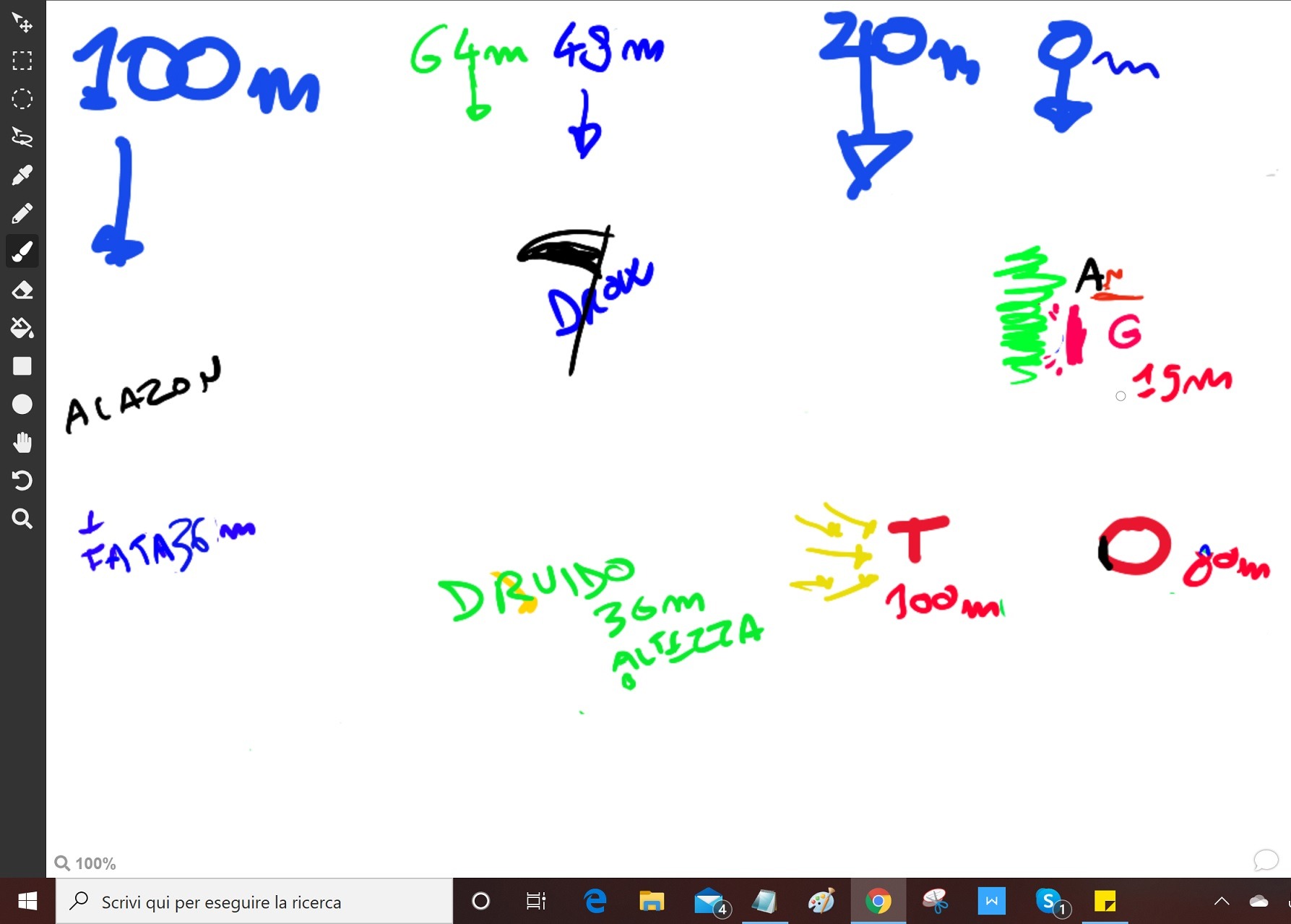Select the Rectangular Marquee tool
Viewport: 1291px width, 924px height.
pyautogui.click(x=22, y=61)
